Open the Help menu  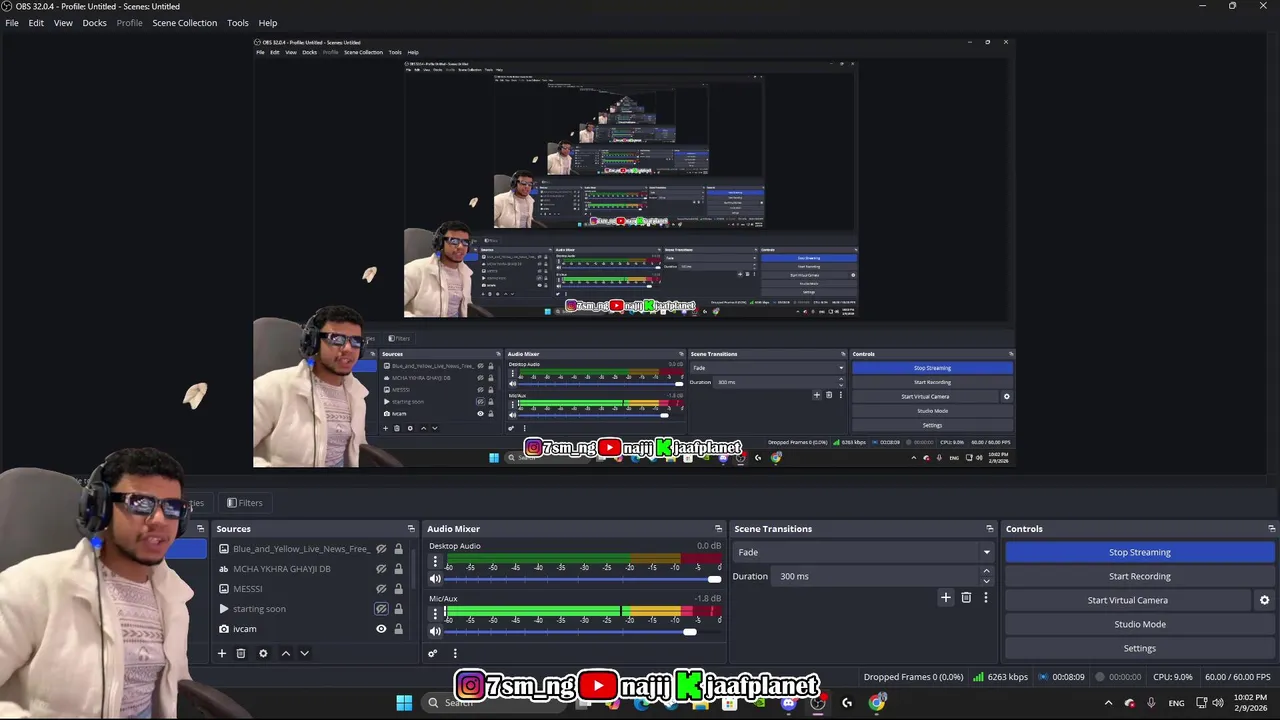(x=268, y=23)
